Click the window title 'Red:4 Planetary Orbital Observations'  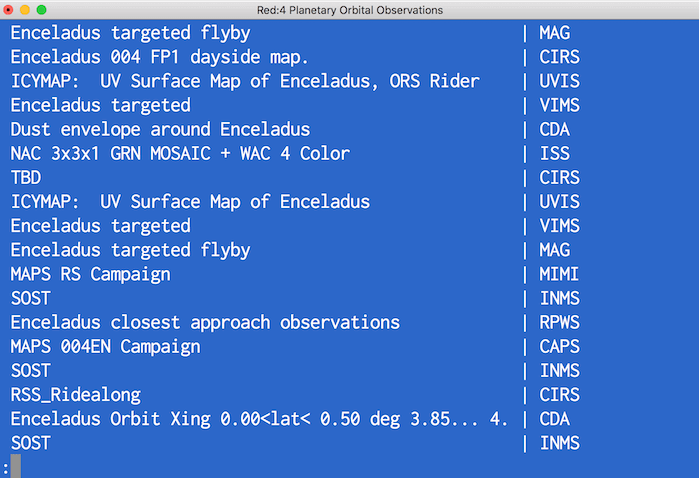(x=349, y=10)
